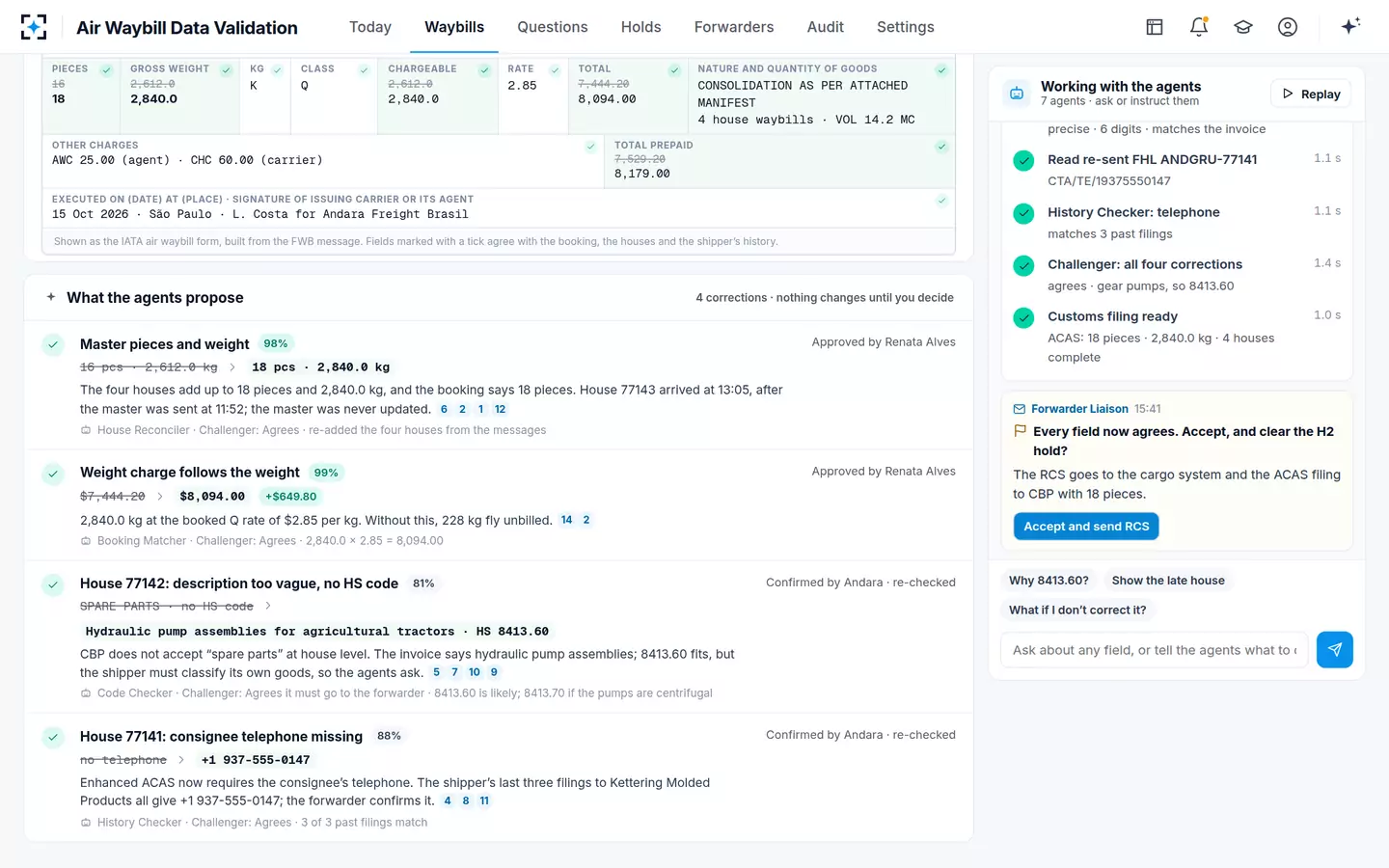Screen dimensions: 1389x868
Task: Click the KG field tick mark
Action: (277, 70)
